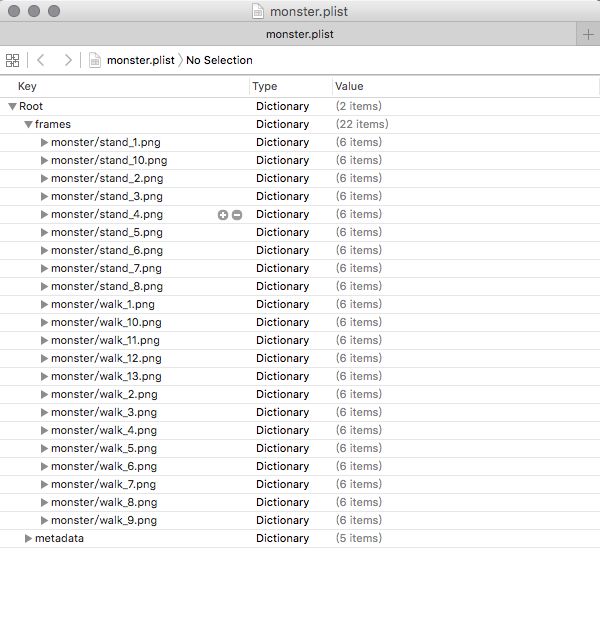Expand monster/walk_1.png entry
The image size is (600, 627).
44,305
